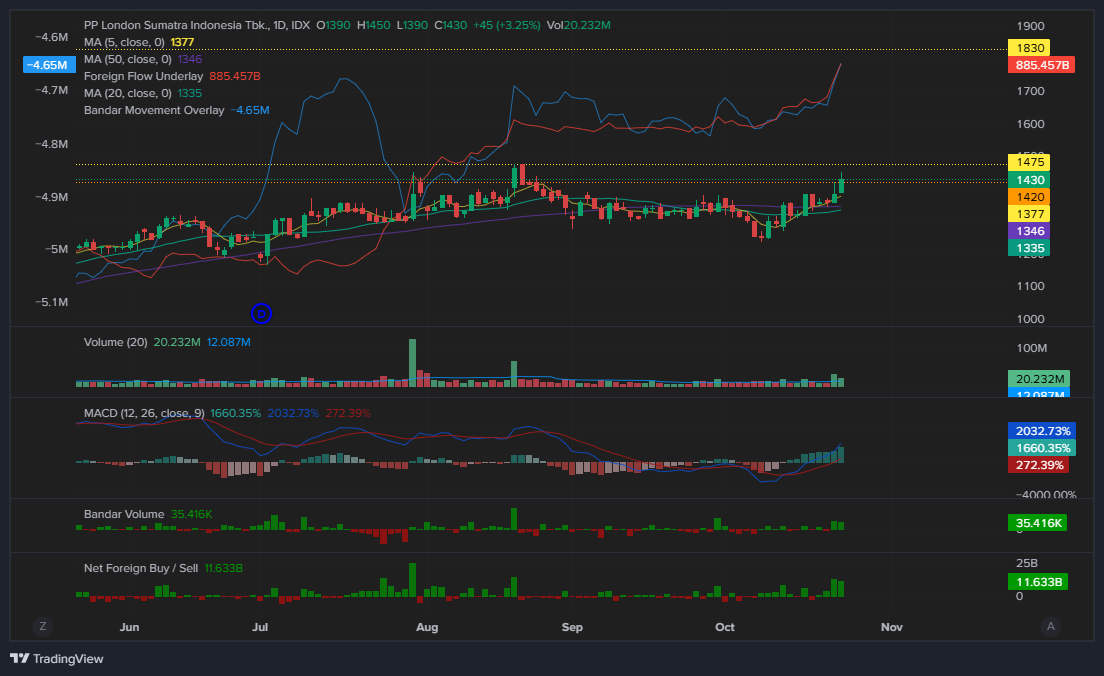Toggle the round A auto-scale button
Image resolution: width=1104 pixels, height=676 pixels.
pos(1050,626)
